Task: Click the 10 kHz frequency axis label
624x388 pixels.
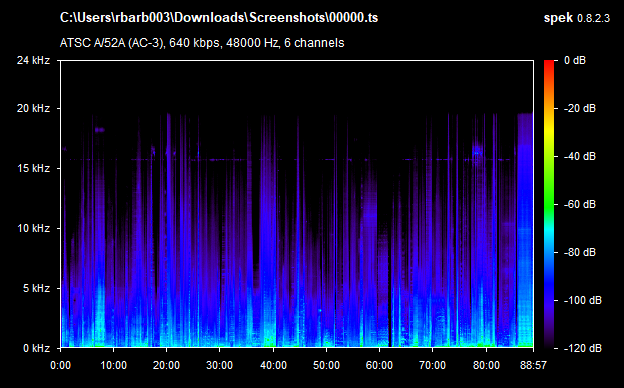Action: click(33, 228)
